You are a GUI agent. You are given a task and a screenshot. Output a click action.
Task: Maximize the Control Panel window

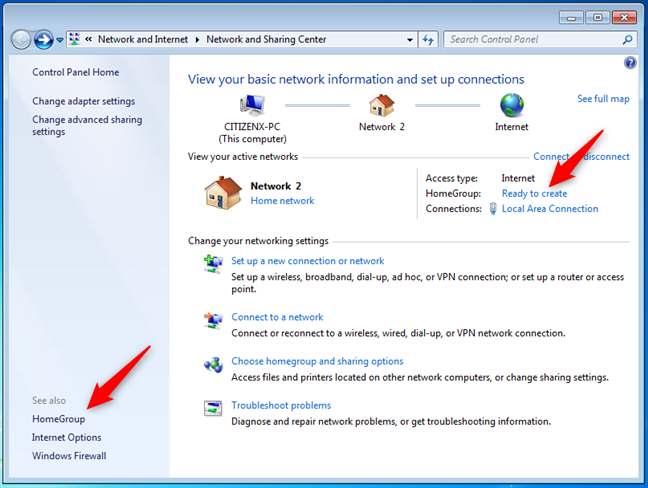pos(598,18)
